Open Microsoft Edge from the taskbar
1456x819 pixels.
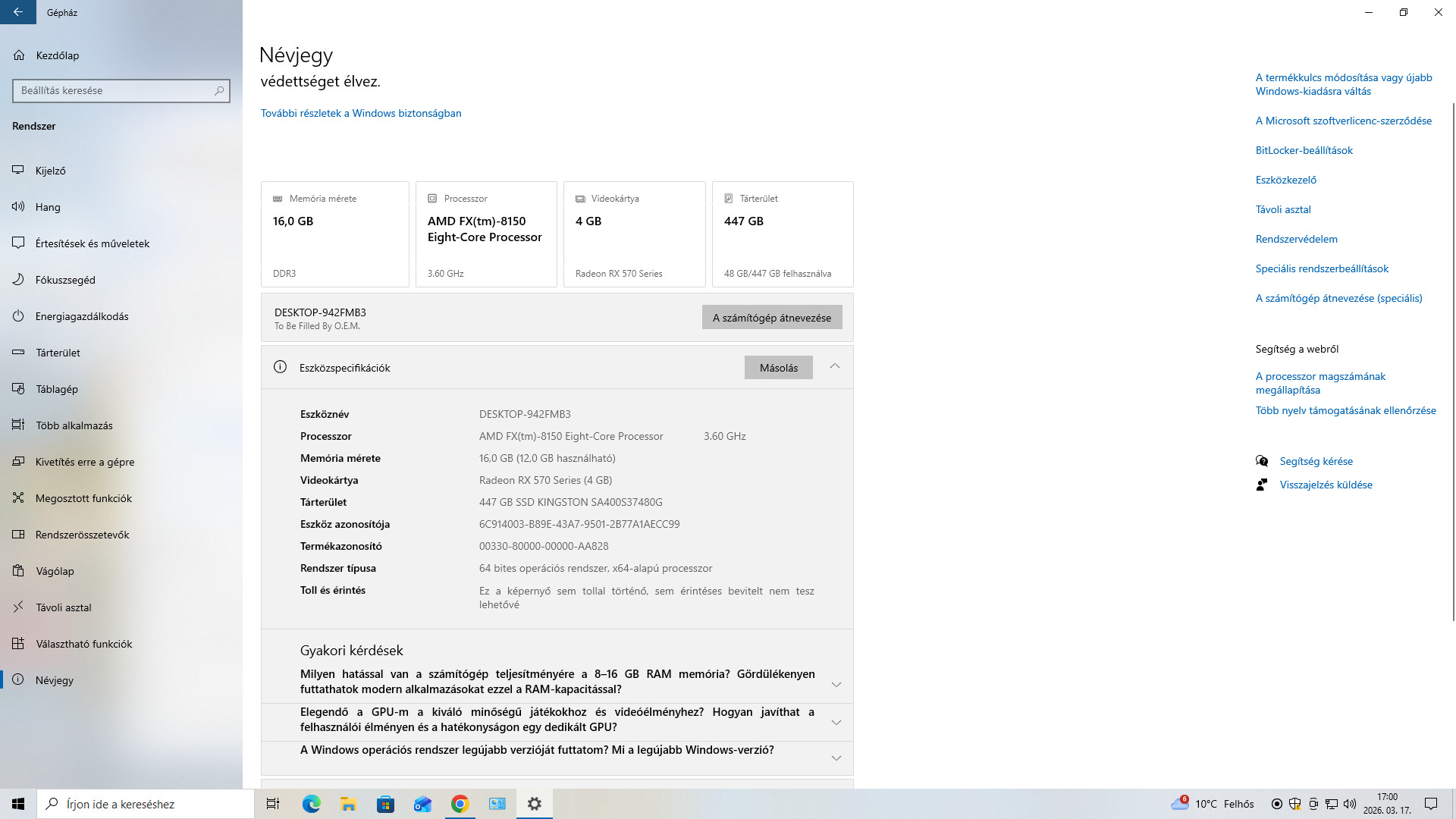coord(311,804)
